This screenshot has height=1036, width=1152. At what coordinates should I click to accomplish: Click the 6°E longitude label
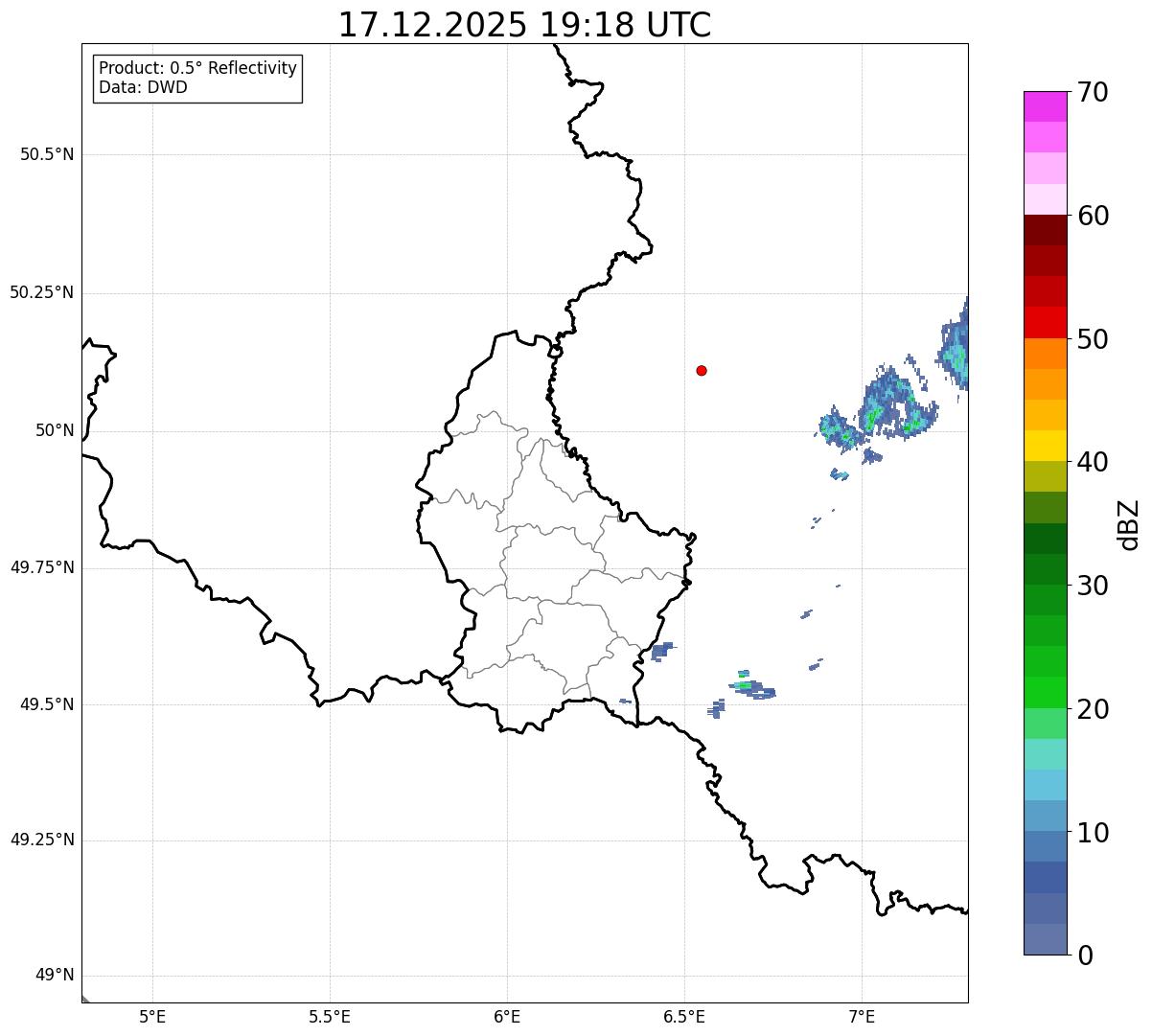point(507,1017)
